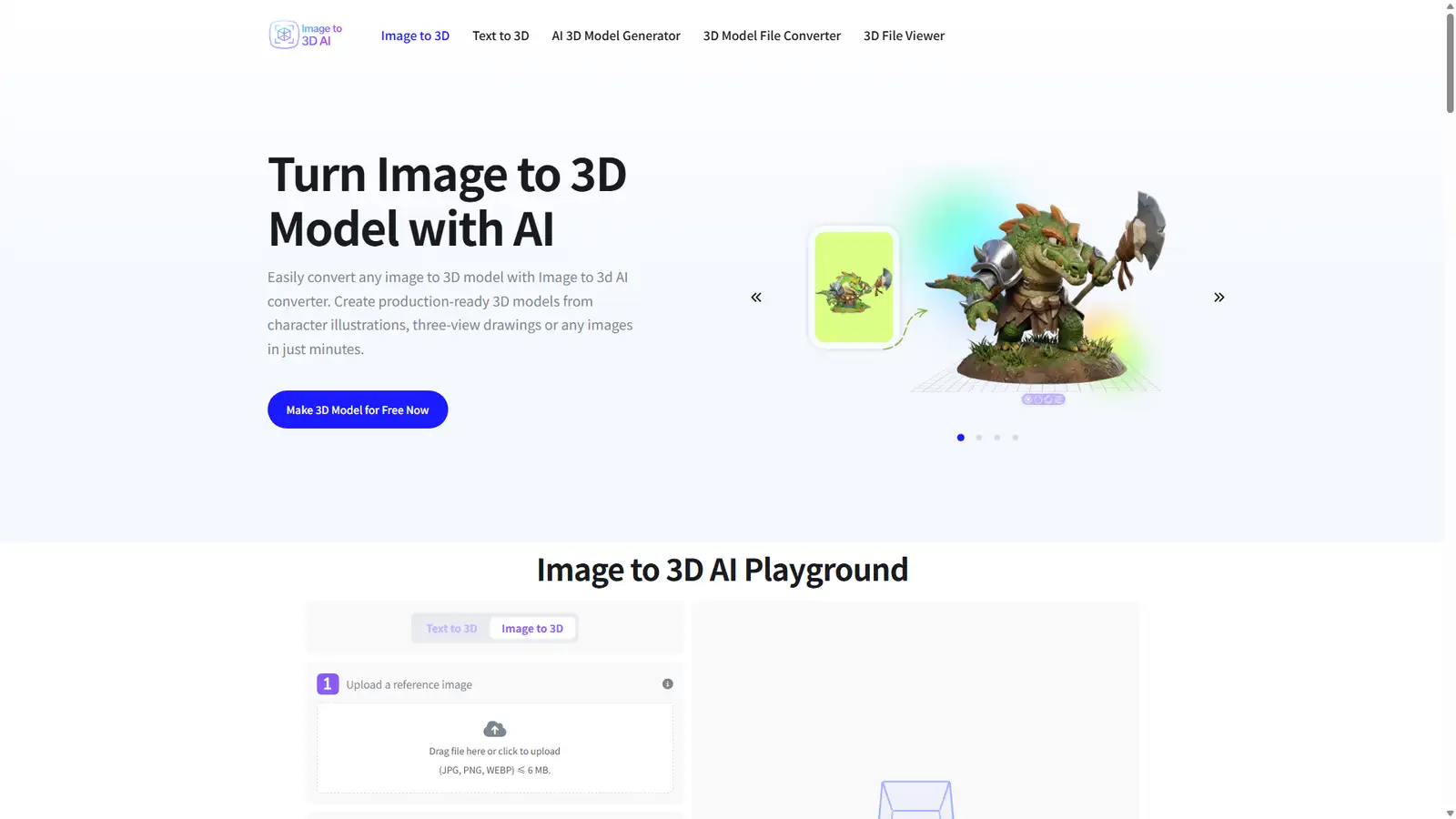This screenshot has height=819, width=1456.
Task: Jump to the fourth carousel dot
Action: pos(1016,438)
